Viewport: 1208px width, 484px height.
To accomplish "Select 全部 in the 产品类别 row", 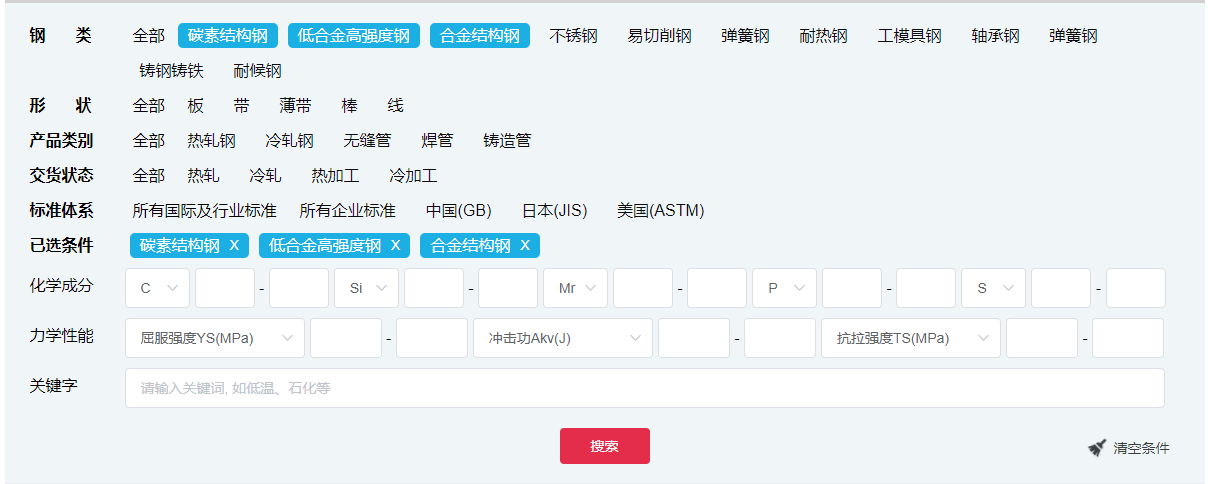I will pyautogui.click(x=149, y=141).
